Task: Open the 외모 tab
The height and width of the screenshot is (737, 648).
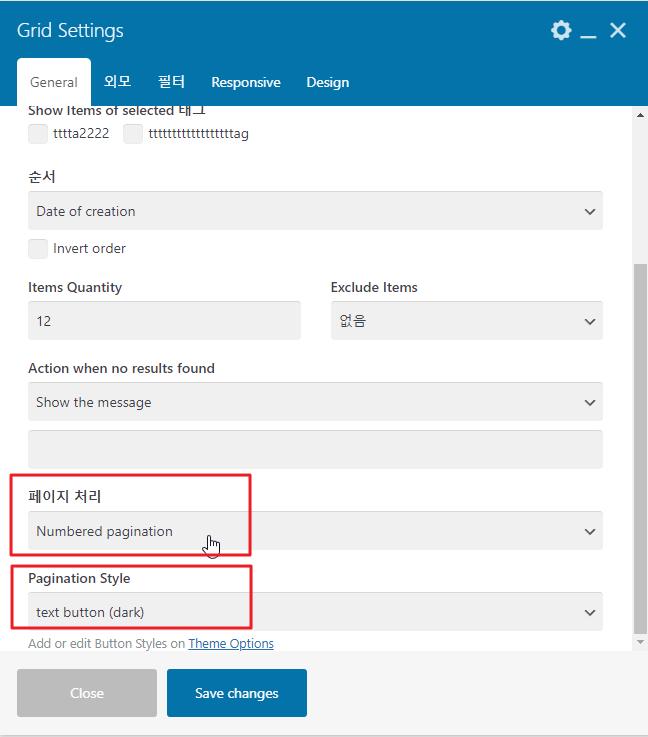Action: click(x=117, y=82)
